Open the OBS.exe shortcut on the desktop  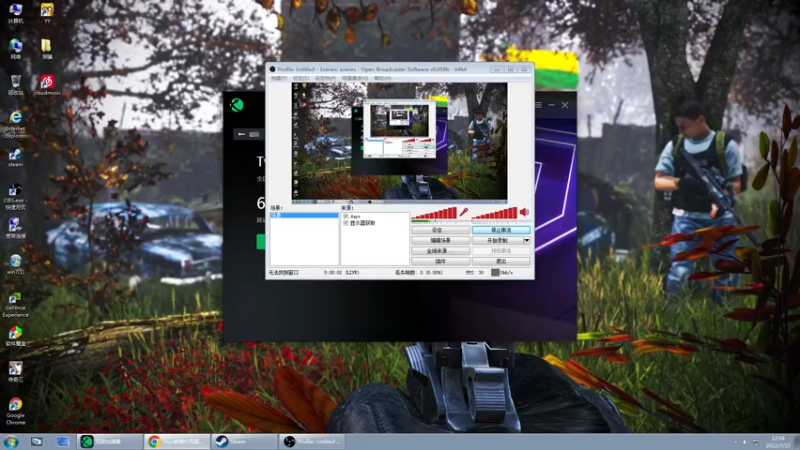point(15,196)
